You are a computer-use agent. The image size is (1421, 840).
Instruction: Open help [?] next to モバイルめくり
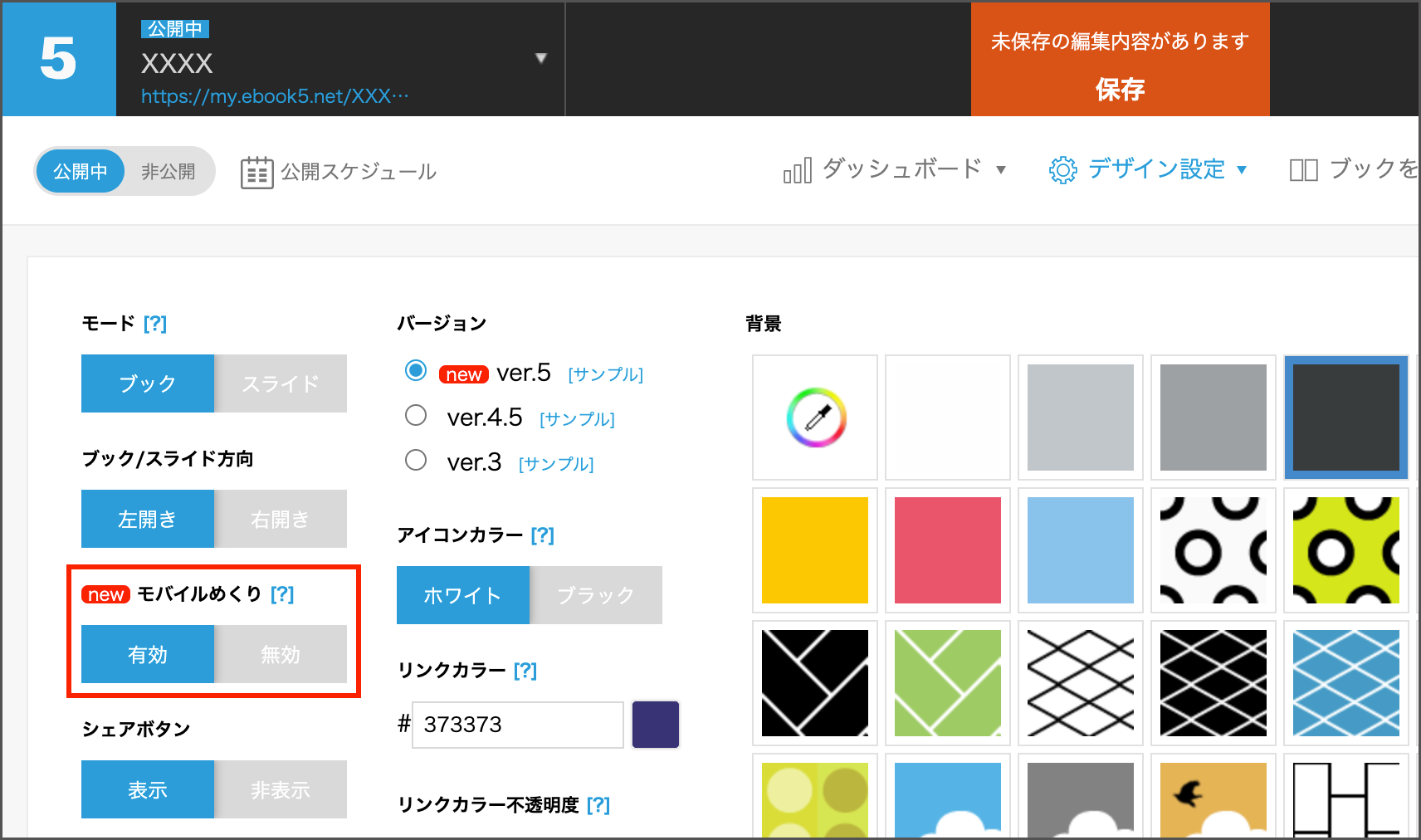click(282, 594)
